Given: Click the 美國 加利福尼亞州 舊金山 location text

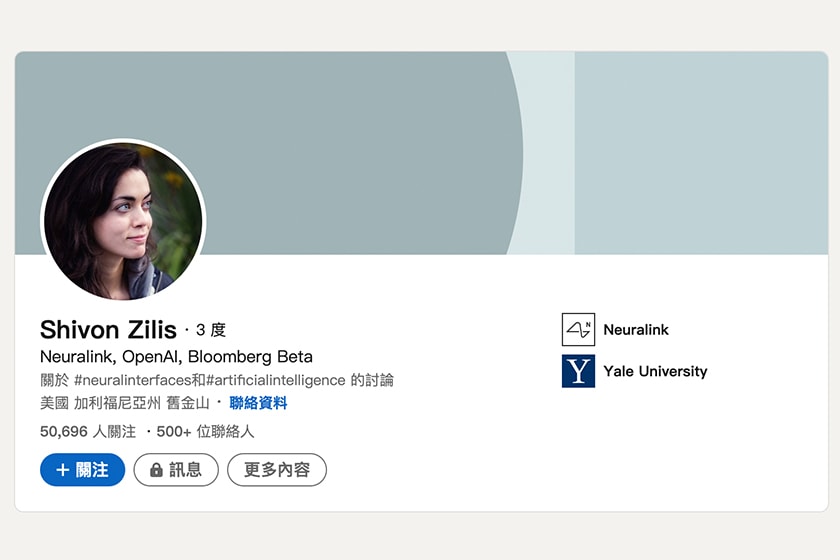Looking at the screenshot, I should point(124,403).
